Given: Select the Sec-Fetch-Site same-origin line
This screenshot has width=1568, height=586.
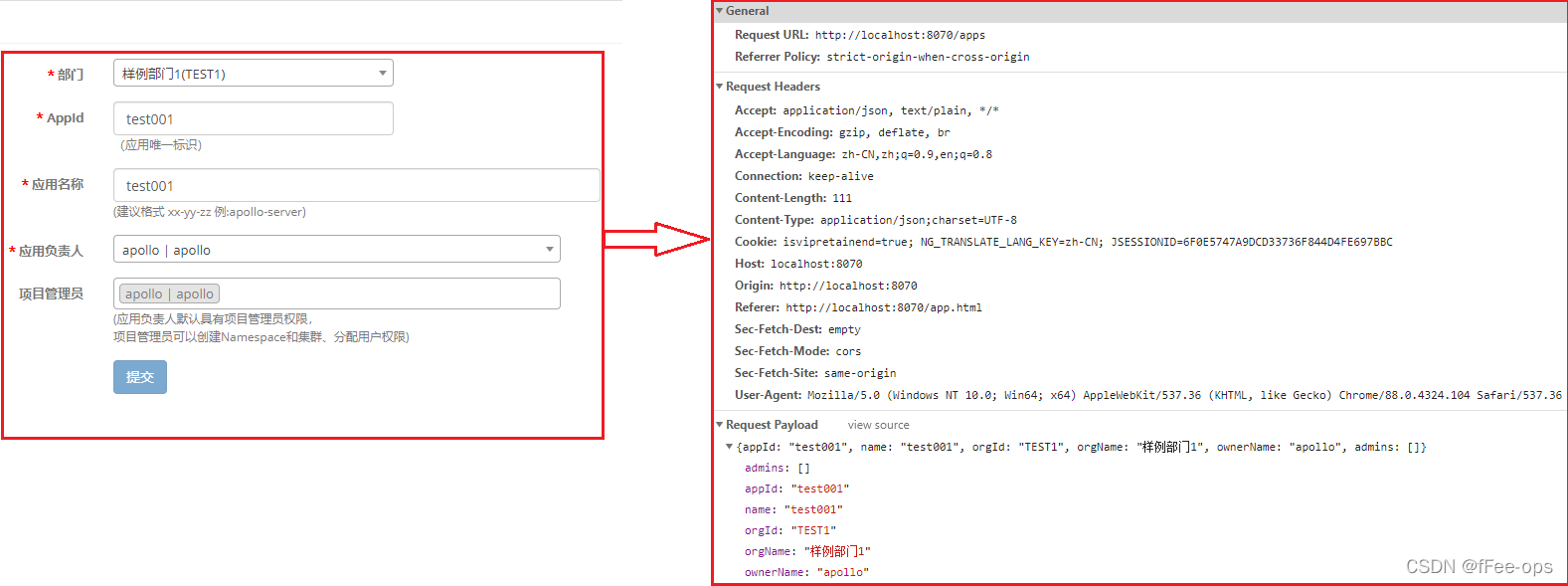Looking at the screenshot, I should coord(815,373).
